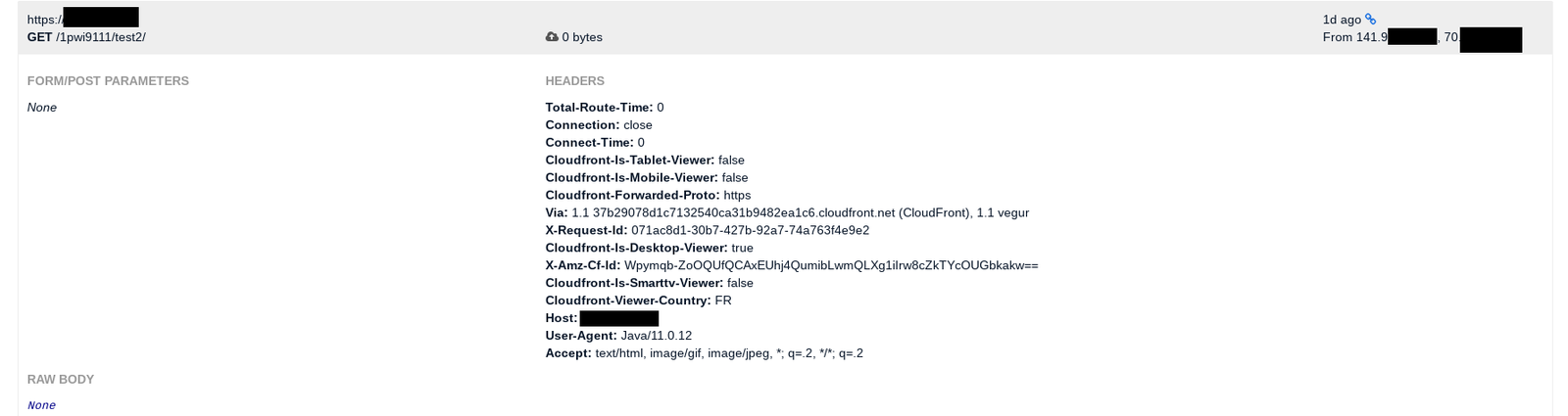Click the Cloudfront-Viewer-Country FR line
This screenshot has height=416, width=1568.
coord(639,301)
